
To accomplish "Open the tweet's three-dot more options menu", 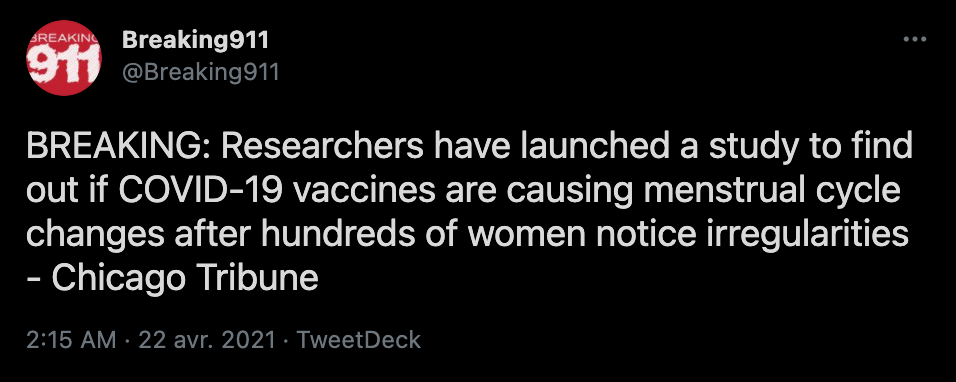I will [914, 40].
